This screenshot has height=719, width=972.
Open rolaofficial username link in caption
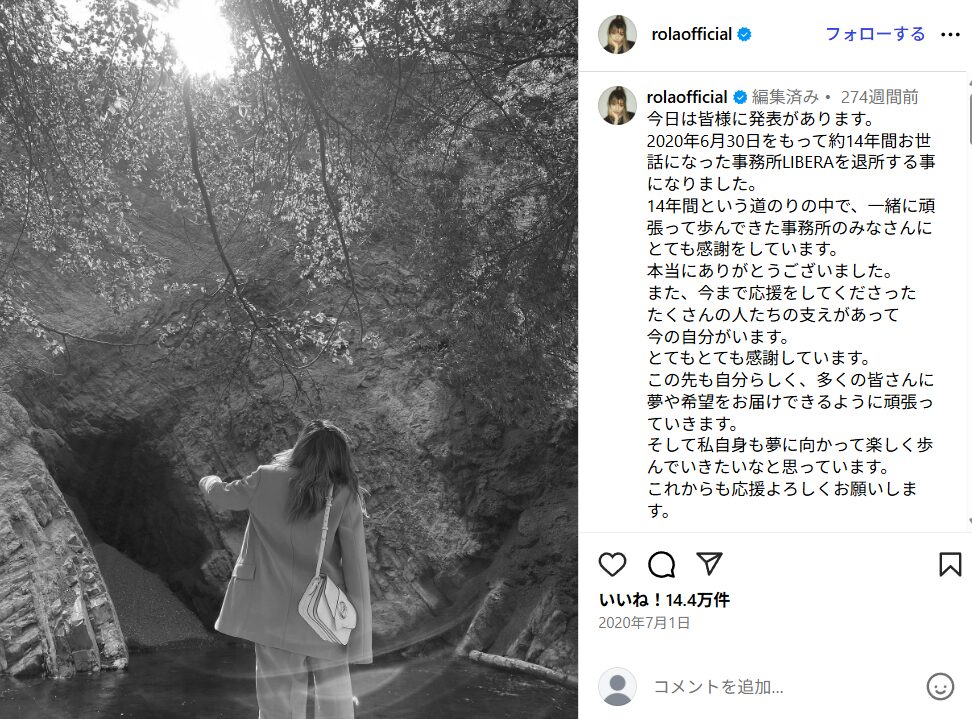pyautogui.click(x=686, y=97)
